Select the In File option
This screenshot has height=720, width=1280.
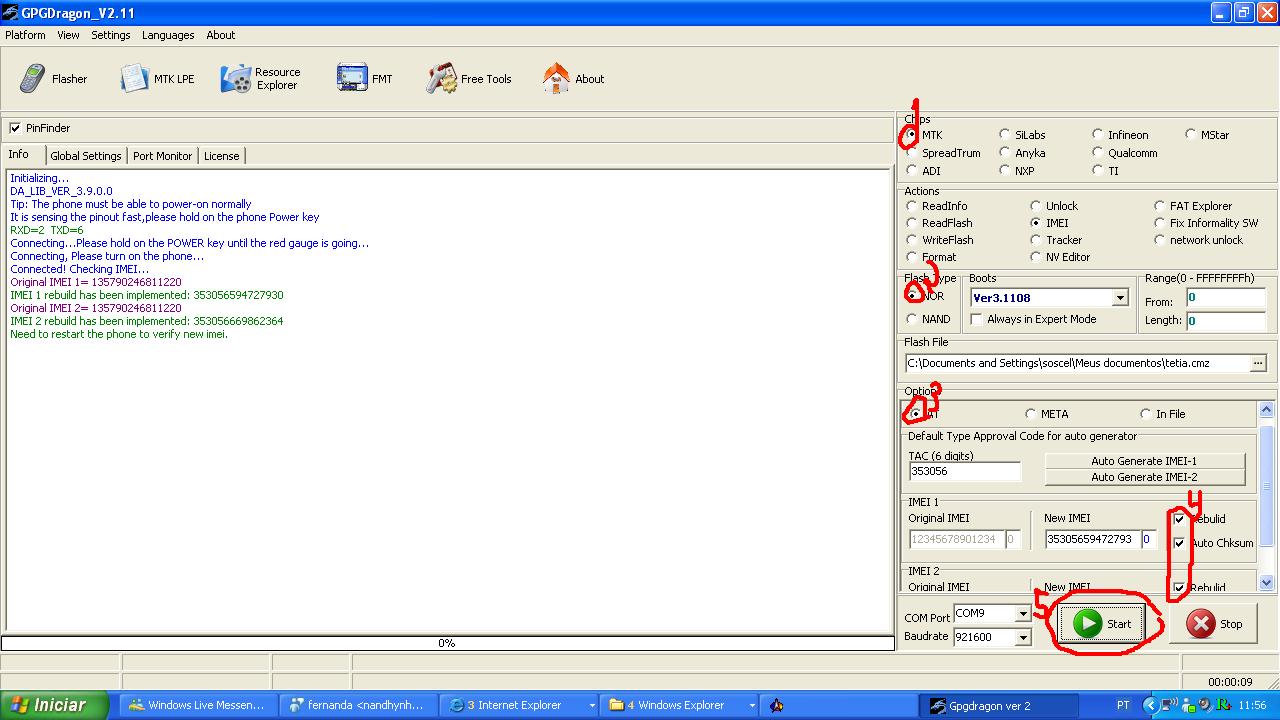click(x=1145, y=414)
